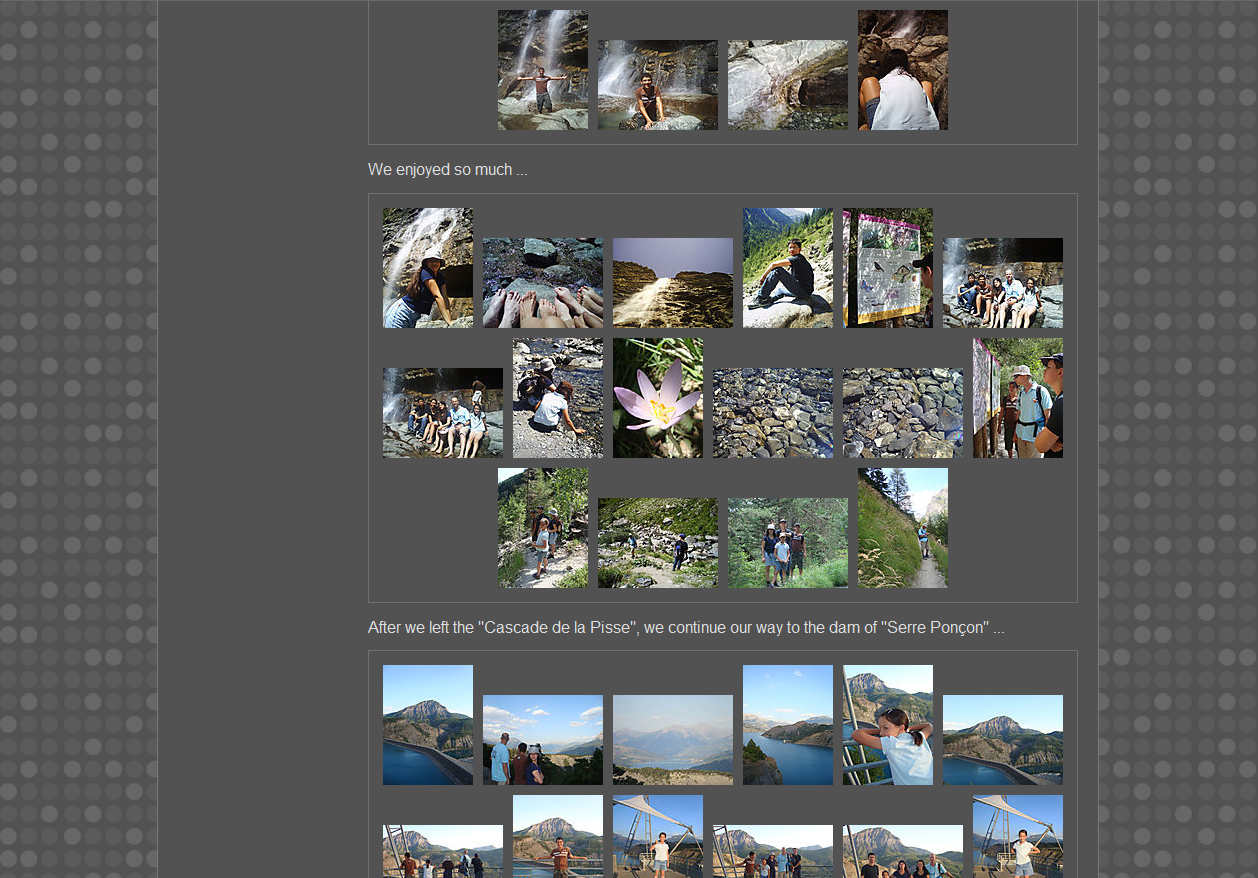Open photo of woman in white hat by waterfall
Viewport: 1258px width, 878px height.
[427, 268]
